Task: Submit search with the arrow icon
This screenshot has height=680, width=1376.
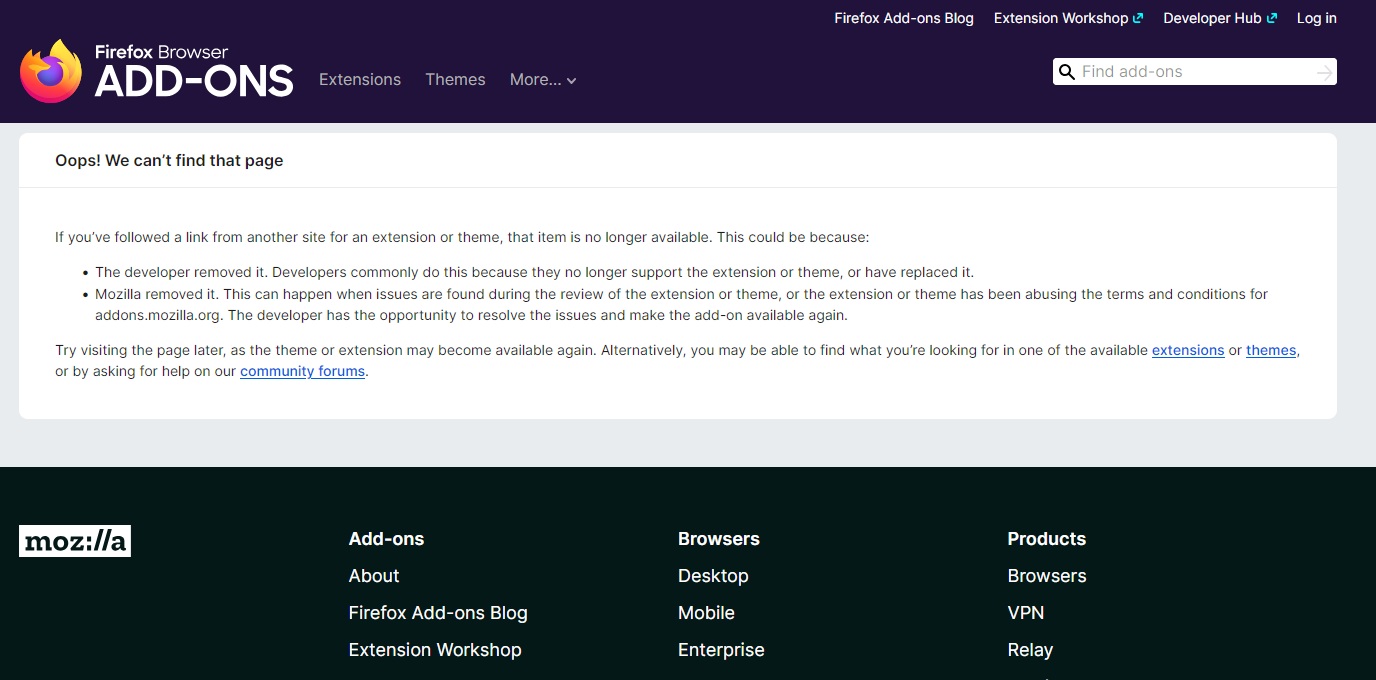Action: 1324,72
